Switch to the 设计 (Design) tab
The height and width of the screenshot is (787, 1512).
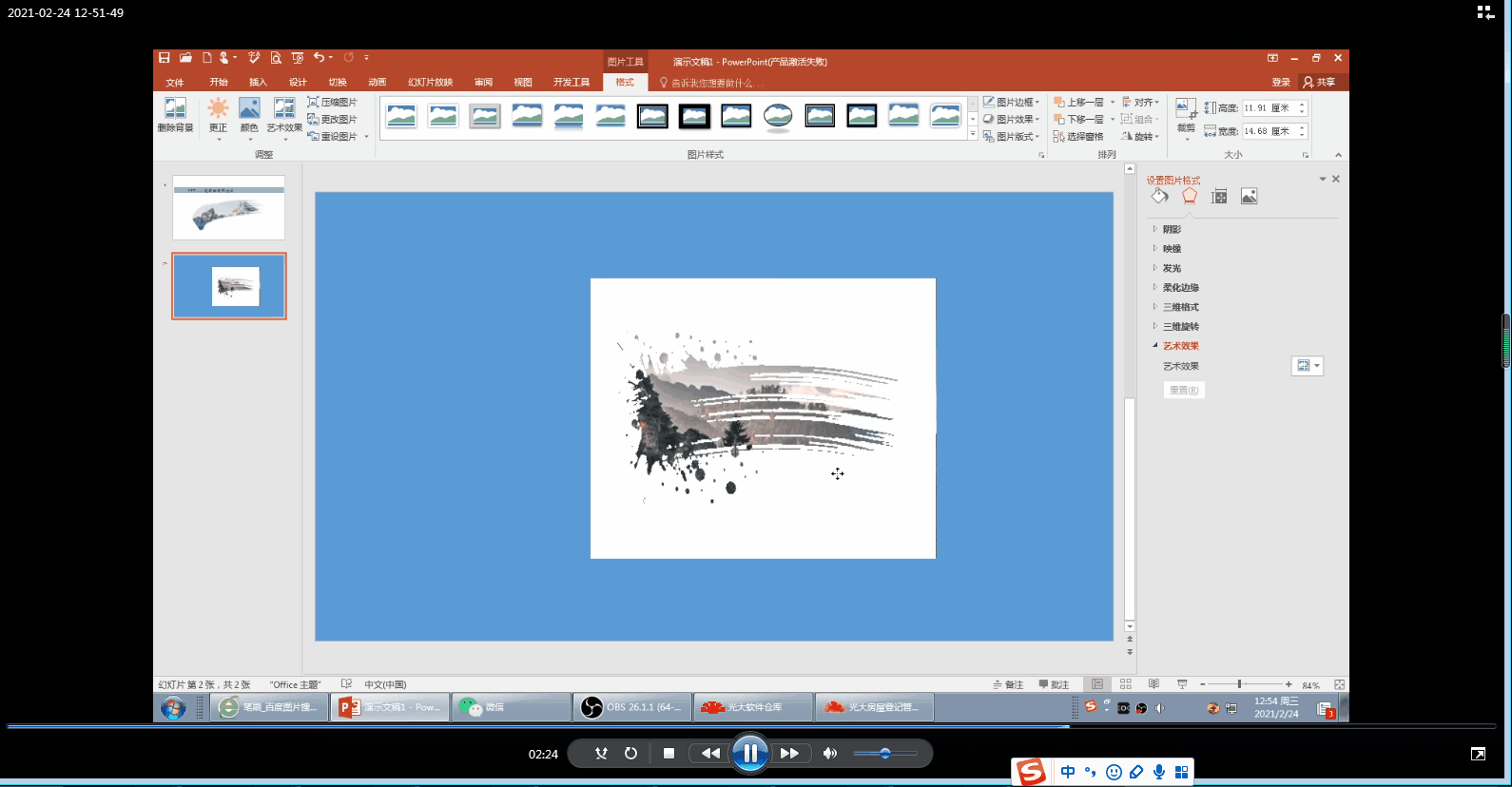coord(298,83)
